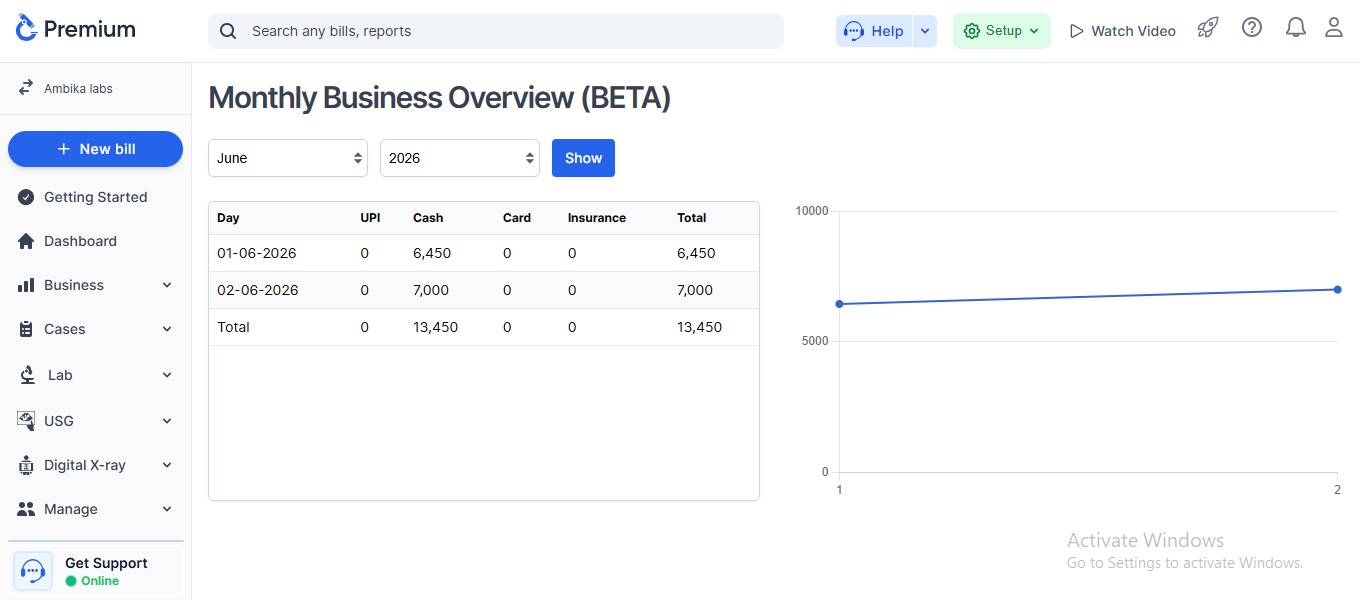This screenshot has width=1360, height=600.
Task: Expand the Cases sidebar section
Action: click(x=95, y=329)
